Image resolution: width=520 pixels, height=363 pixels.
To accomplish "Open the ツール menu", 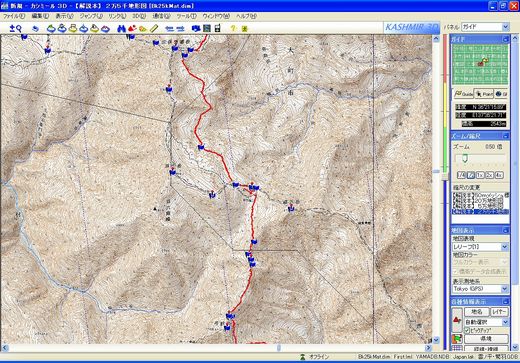I will pos(186,16).
